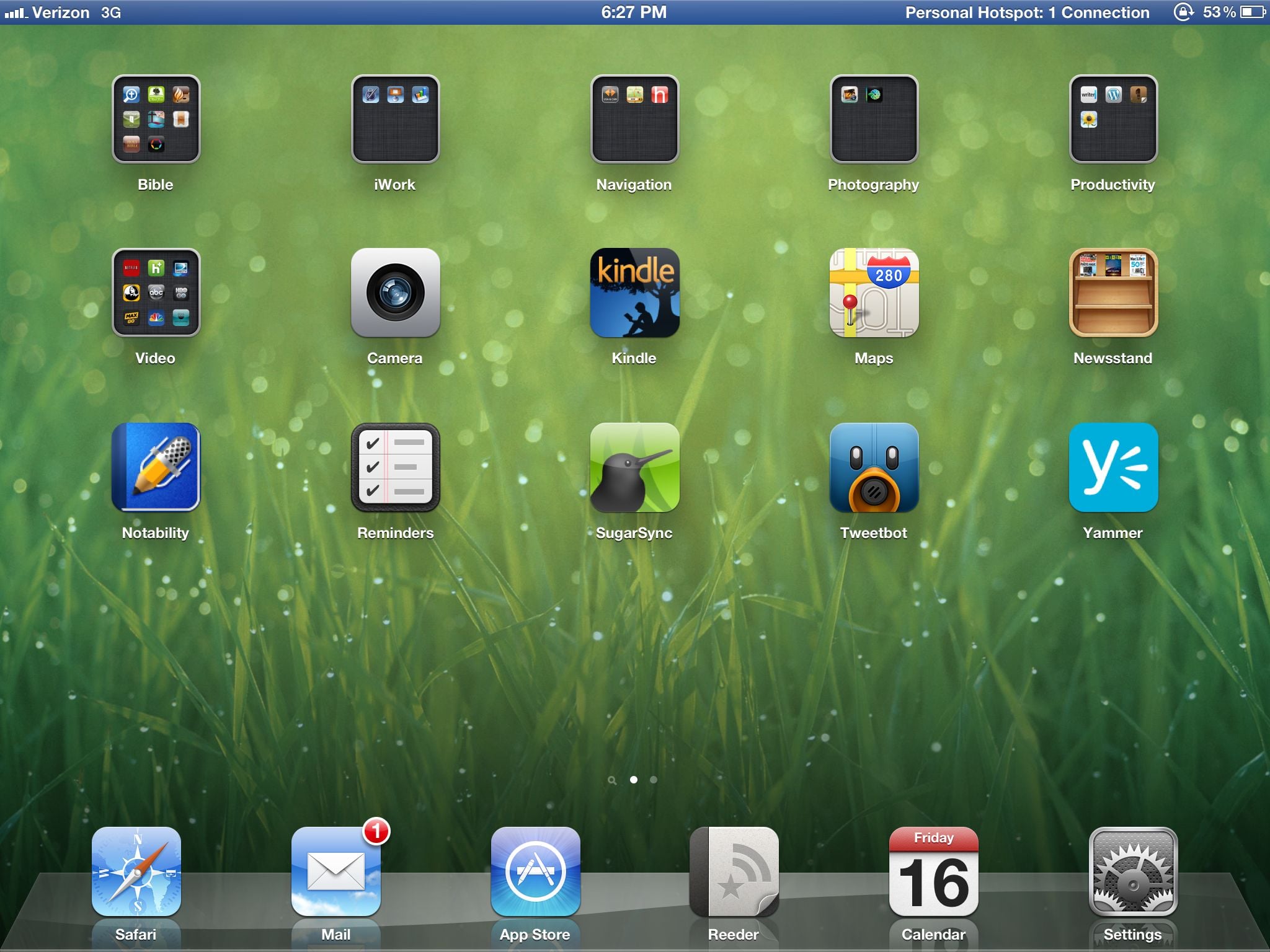Tap the Verizon carrier label

click(x=61, y=12)
